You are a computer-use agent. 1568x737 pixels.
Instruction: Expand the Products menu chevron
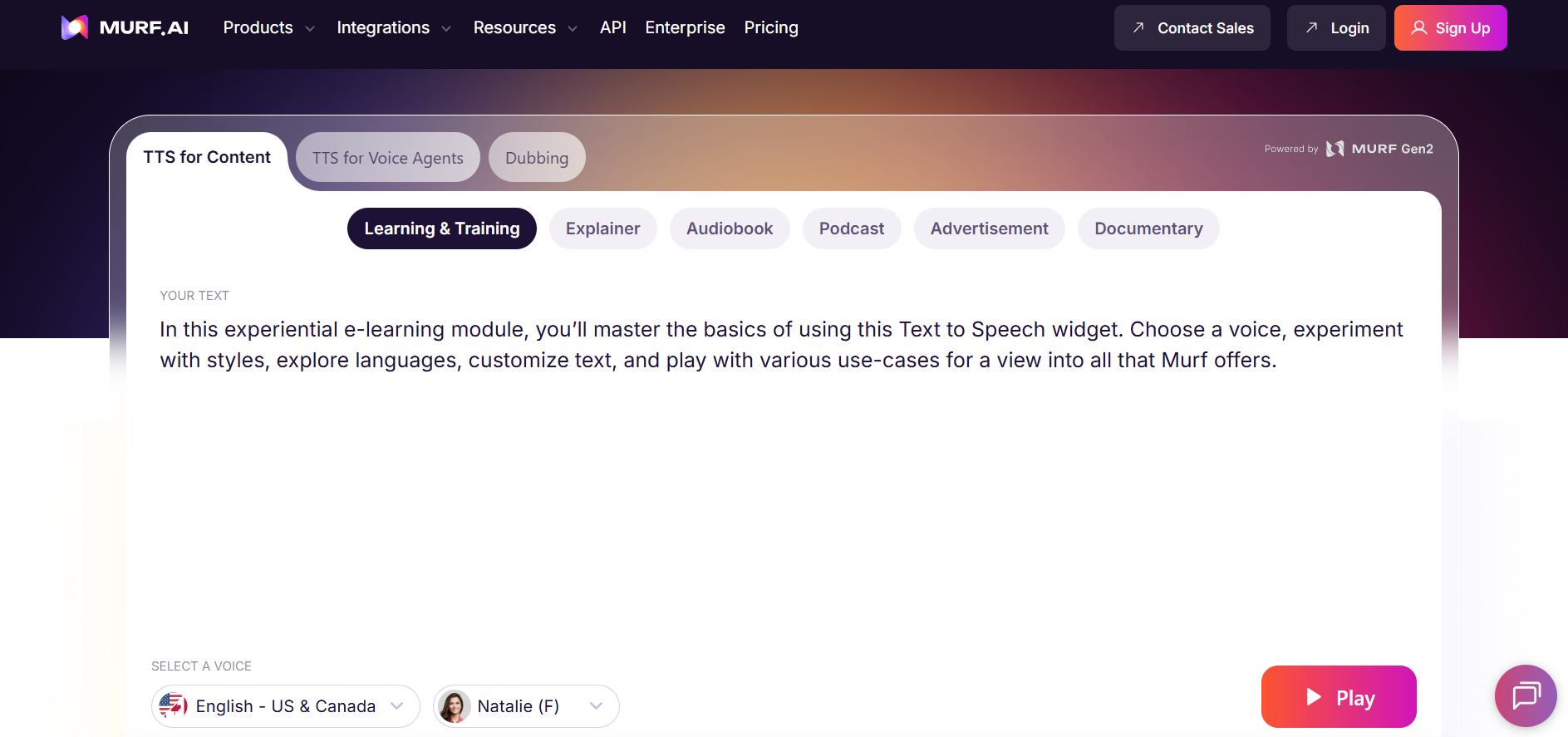click(x=310, y=28)
